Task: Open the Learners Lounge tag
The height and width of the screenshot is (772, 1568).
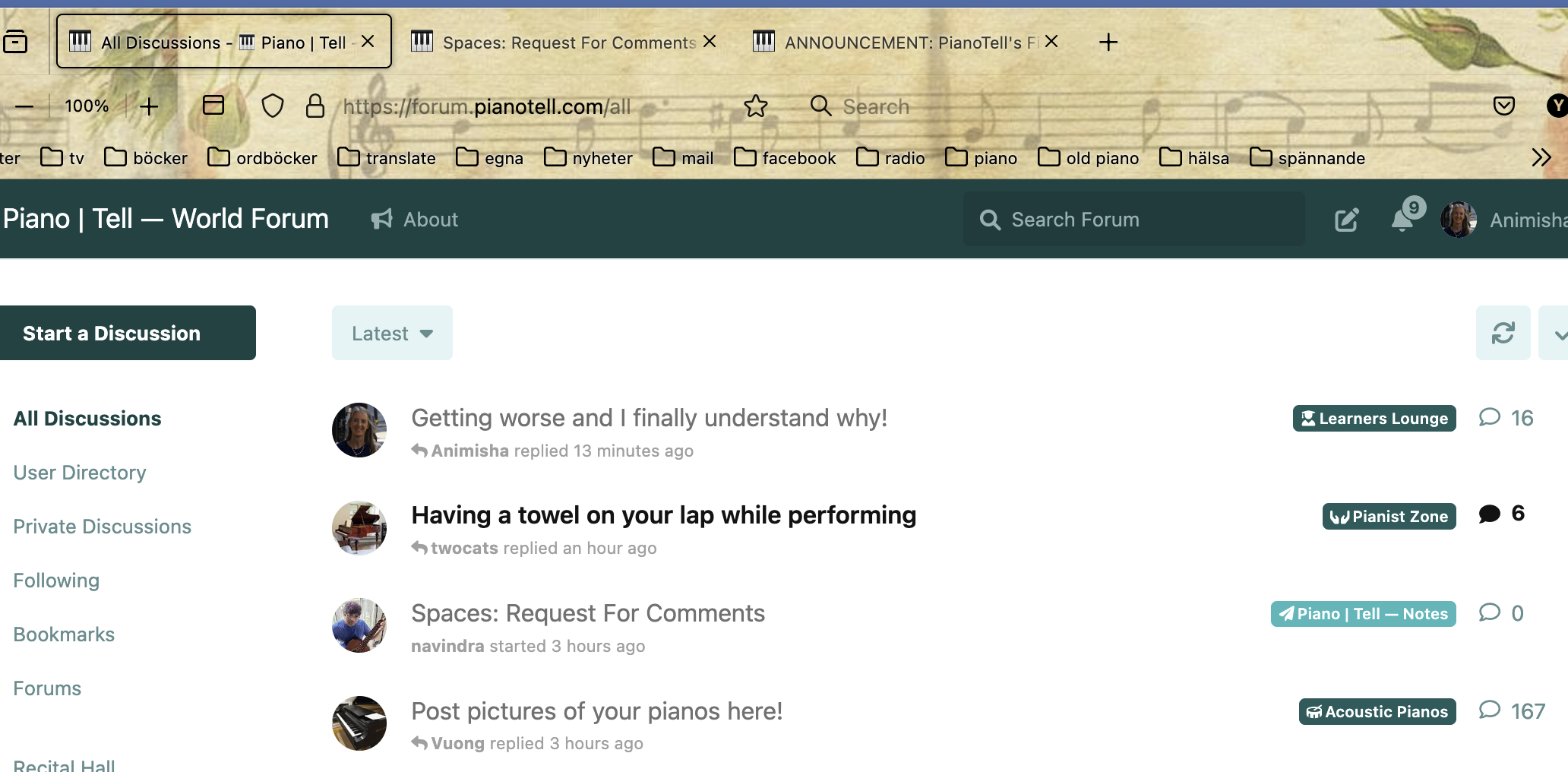Action: tap(1374, 419)
